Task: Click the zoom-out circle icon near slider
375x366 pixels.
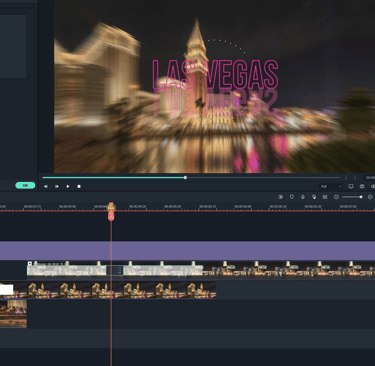Action: [x=336, y=197]
